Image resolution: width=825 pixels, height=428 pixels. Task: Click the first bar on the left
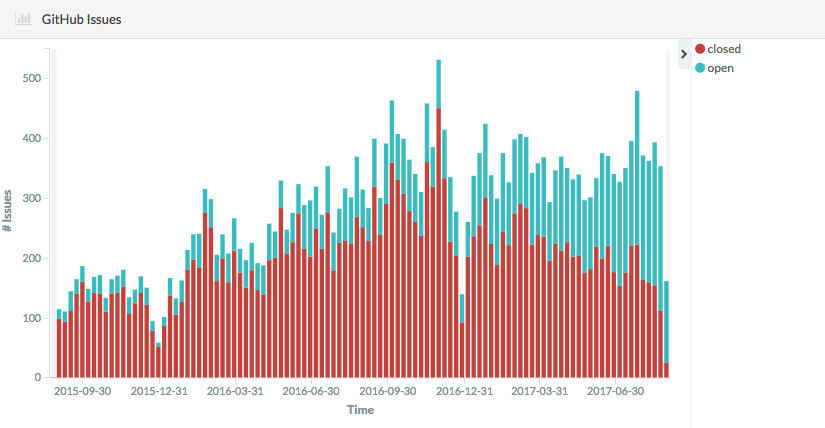coord(59,345)
